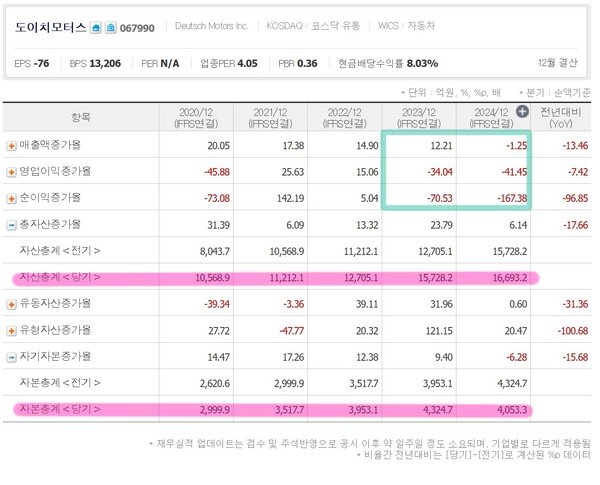
Task: Select the 순이익증가율 row label
Action: [x=50, y=198]
